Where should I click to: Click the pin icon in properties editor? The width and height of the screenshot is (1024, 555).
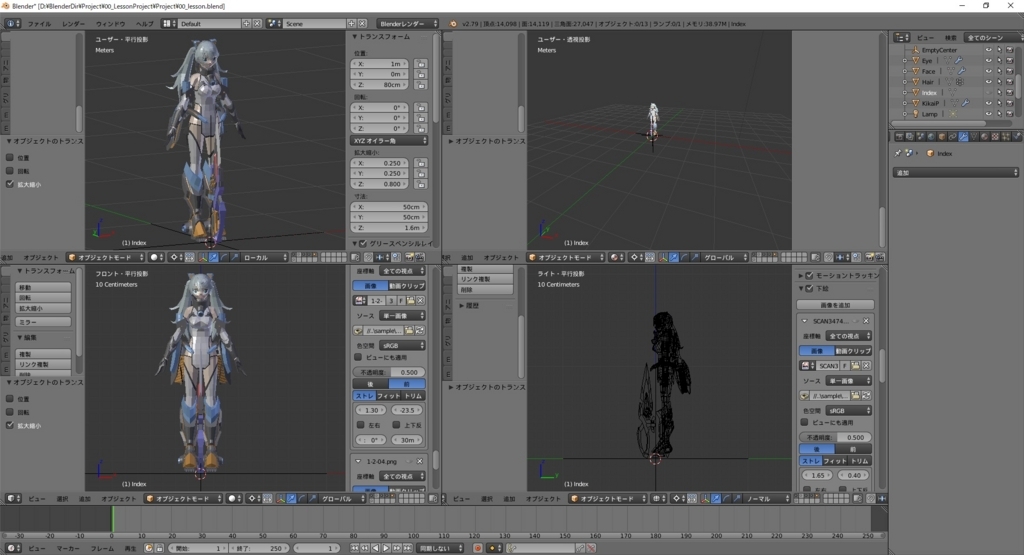(x=897, y=153)
